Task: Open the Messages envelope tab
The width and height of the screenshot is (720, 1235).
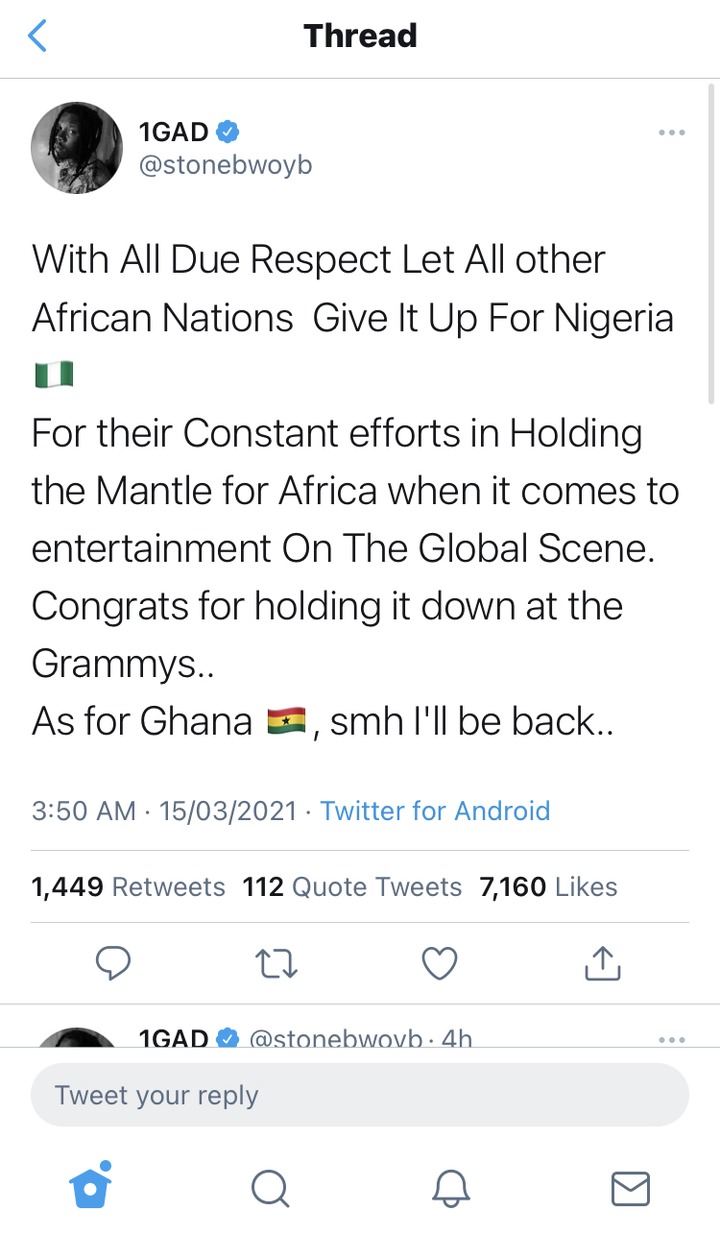Action: [630, 1189]
